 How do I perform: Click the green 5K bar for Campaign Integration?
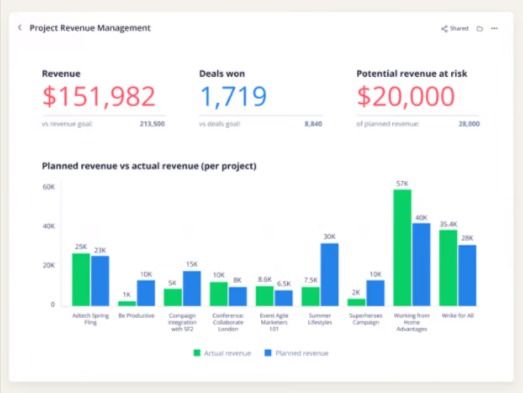(173, 297)
